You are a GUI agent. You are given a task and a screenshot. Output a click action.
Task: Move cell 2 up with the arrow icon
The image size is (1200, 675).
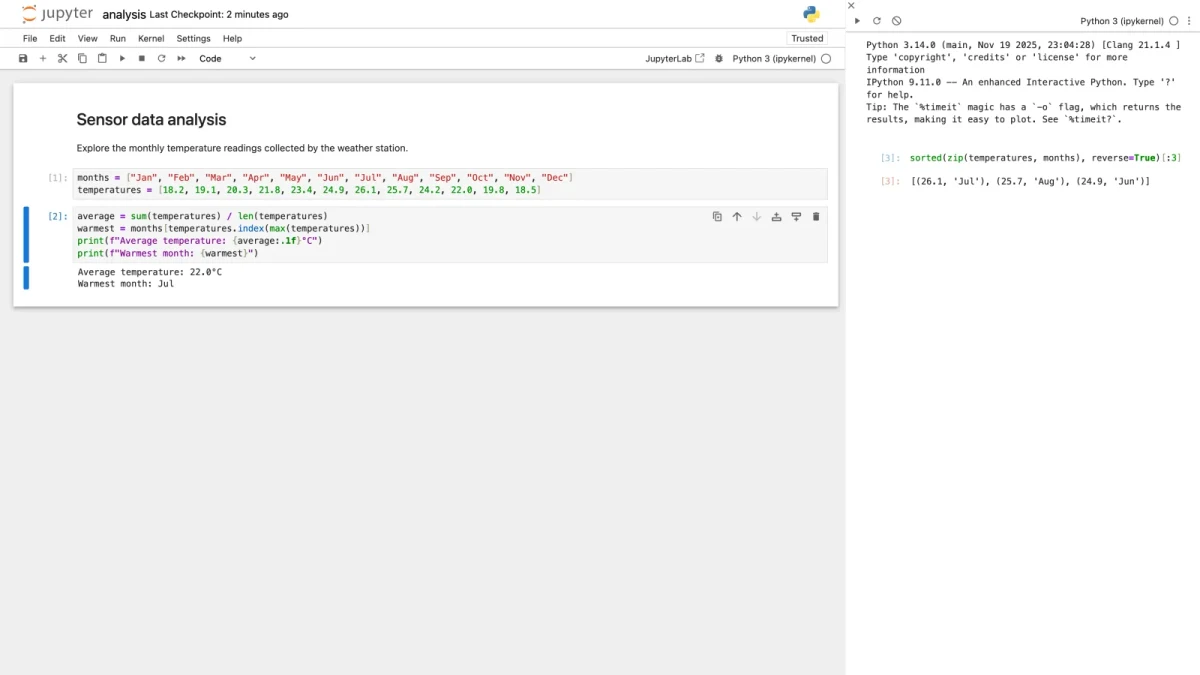click(737, 216)
